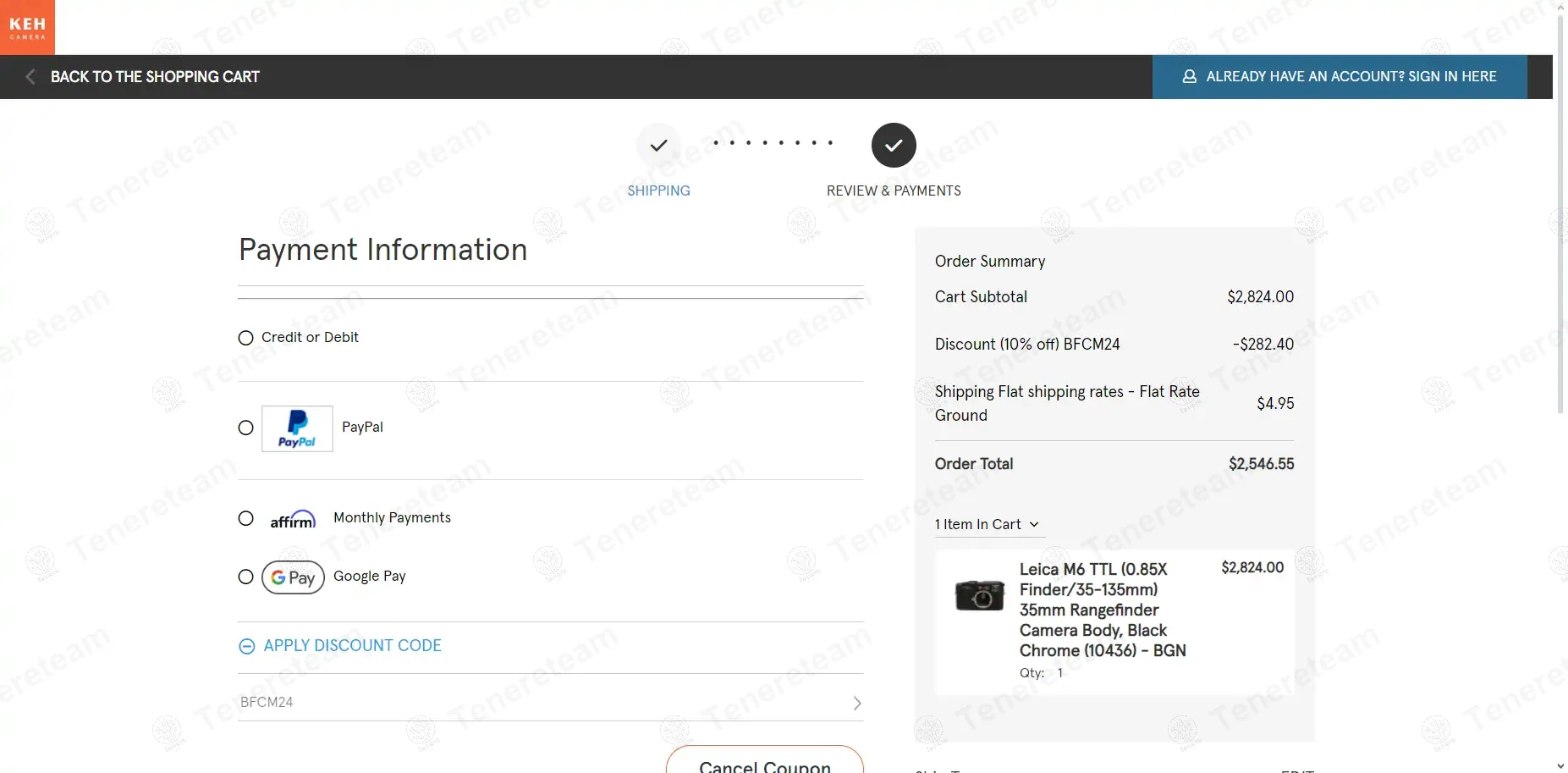
Task: Click the Google Pay label text
Action: [370, 576]
